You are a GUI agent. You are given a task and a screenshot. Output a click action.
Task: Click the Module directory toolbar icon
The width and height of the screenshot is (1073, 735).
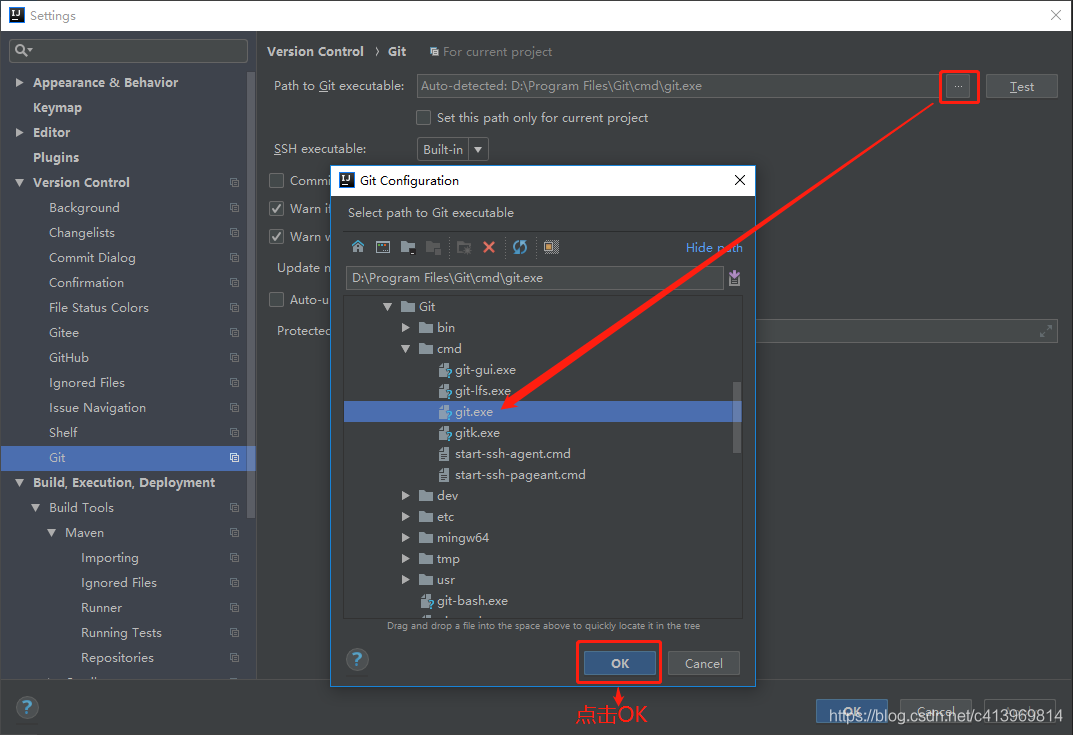pos(433,247)
